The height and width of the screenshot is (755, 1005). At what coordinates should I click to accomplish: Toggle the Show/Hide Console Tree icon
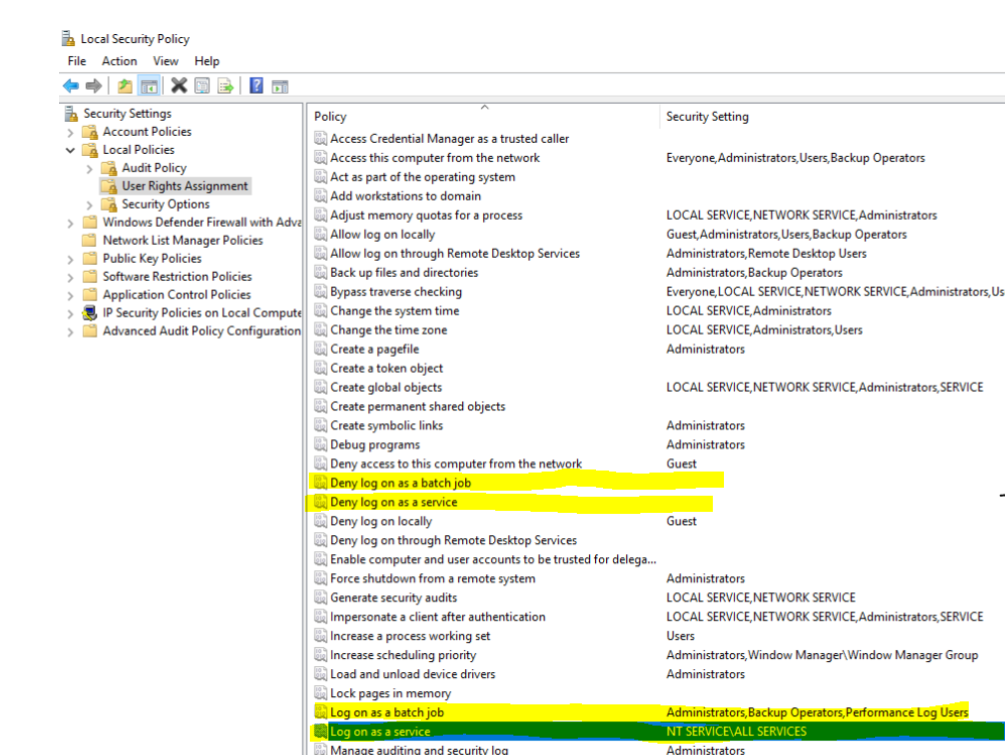(147, 85)
